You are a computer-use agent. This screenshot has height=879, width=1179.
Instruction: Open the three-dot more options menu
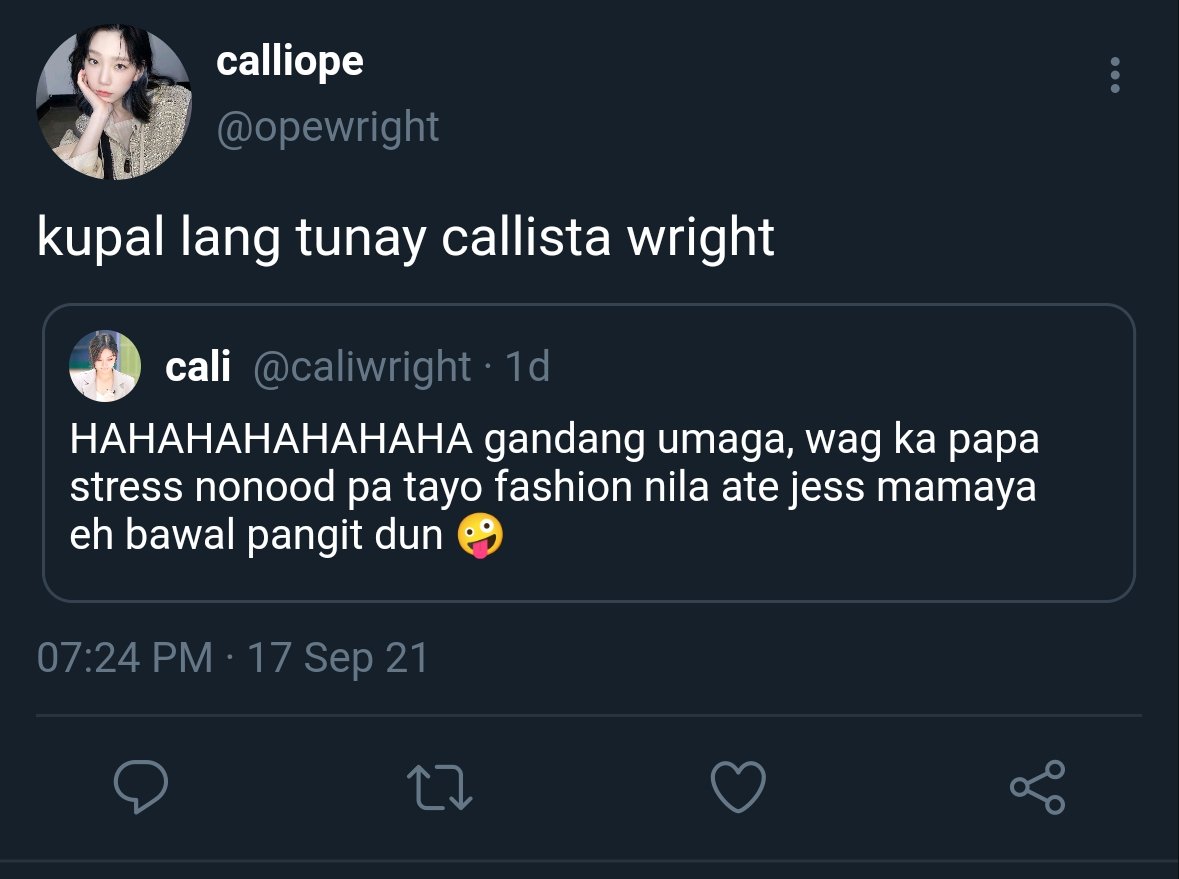(x=1115, y=75)
